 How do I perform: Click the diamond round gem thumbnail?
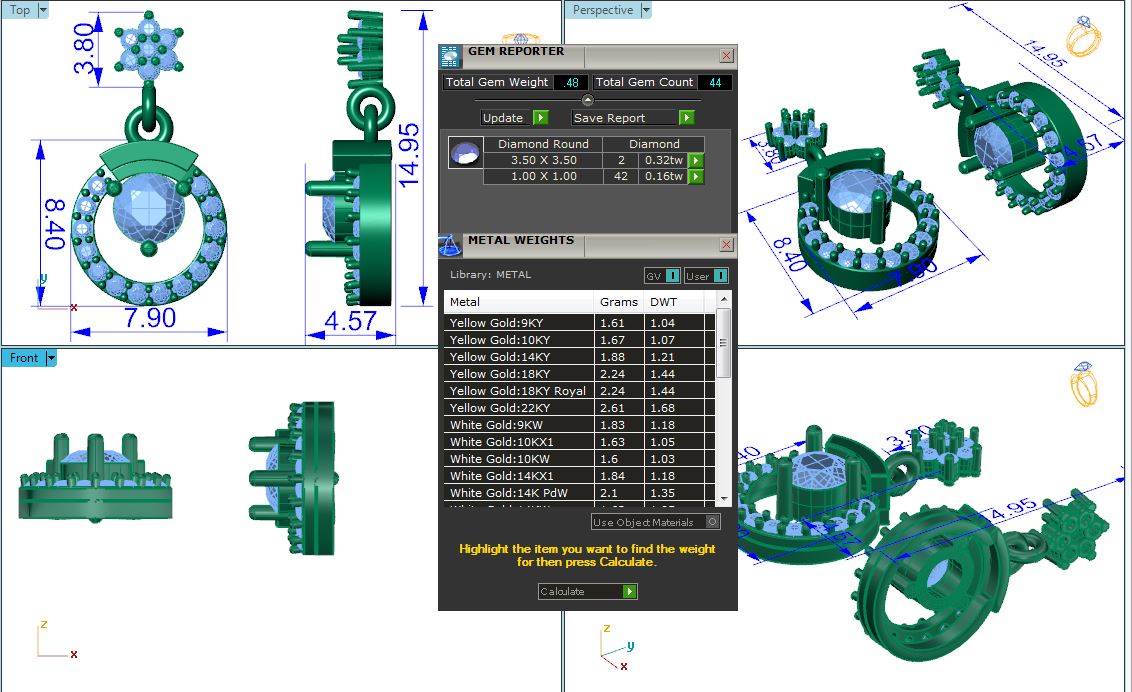463,153
